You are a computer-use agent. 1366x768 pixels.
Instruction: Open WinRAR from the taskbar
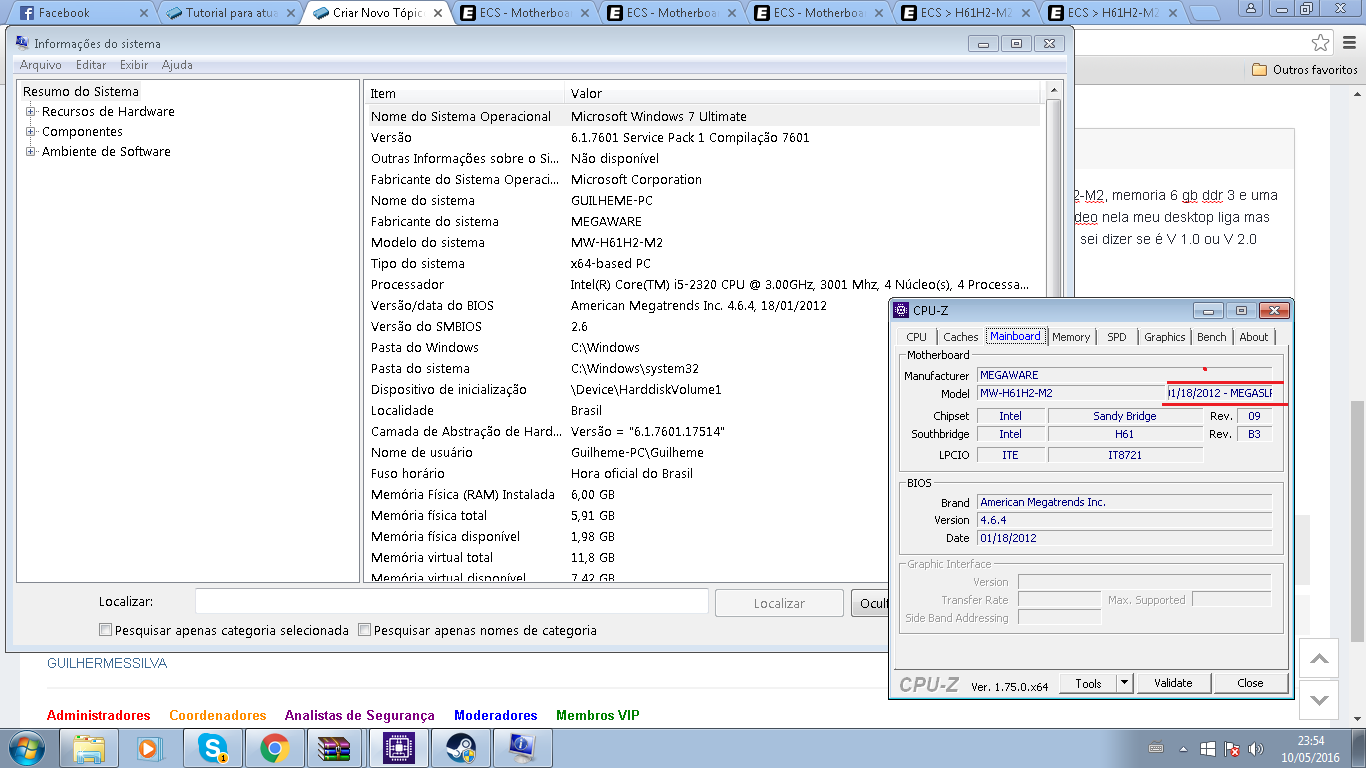click(x=336, y=748)
